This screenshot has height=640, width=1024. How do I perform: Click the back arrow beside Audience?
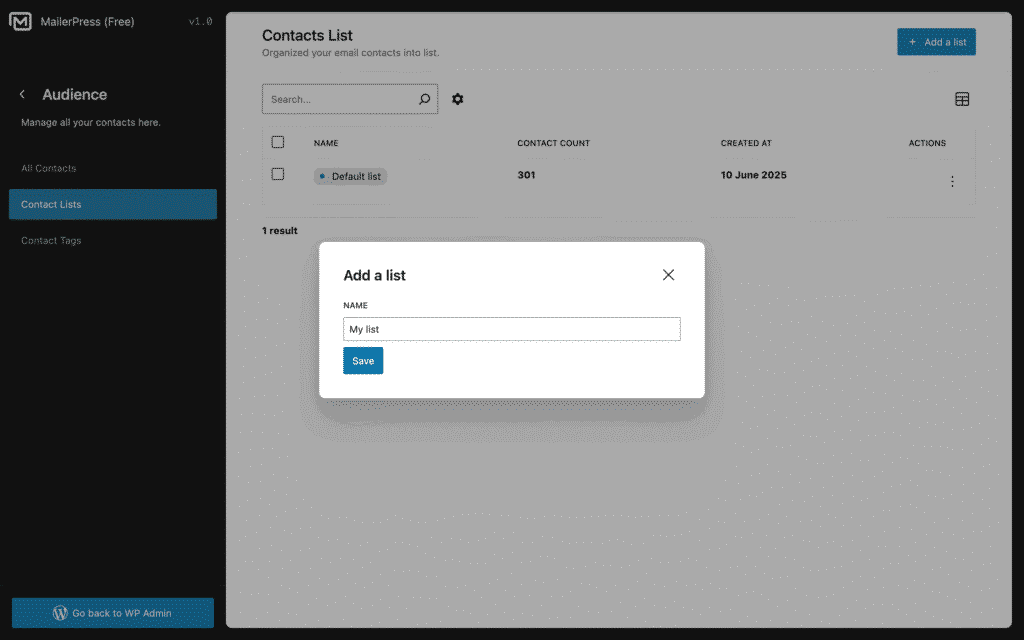(22, 95)
